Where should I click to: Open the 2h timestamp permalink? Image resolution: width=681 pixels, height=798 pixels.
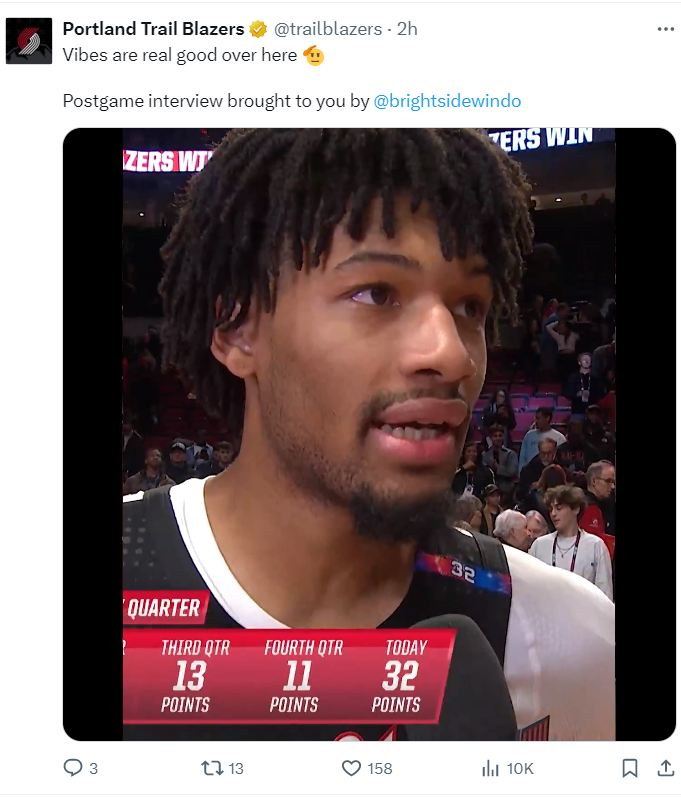407,29
